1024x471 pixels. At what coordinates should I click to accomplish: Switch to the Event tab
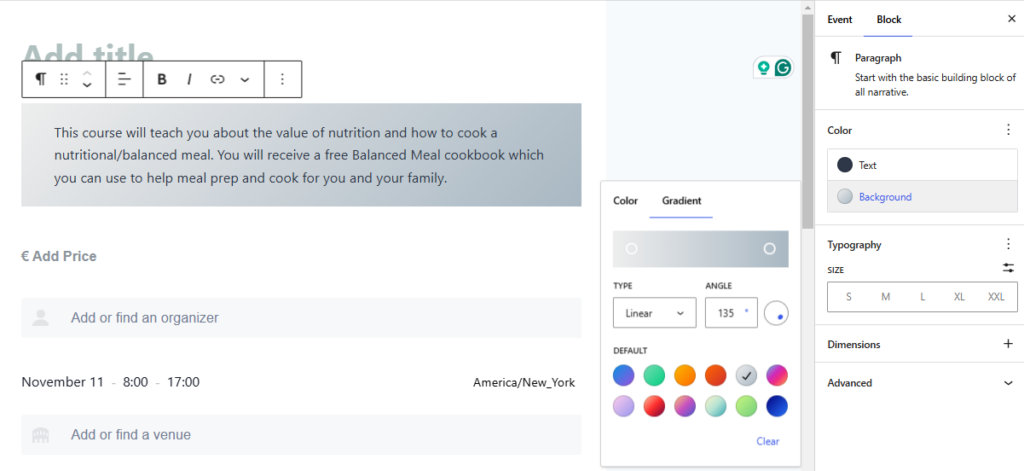coord(840,19)
